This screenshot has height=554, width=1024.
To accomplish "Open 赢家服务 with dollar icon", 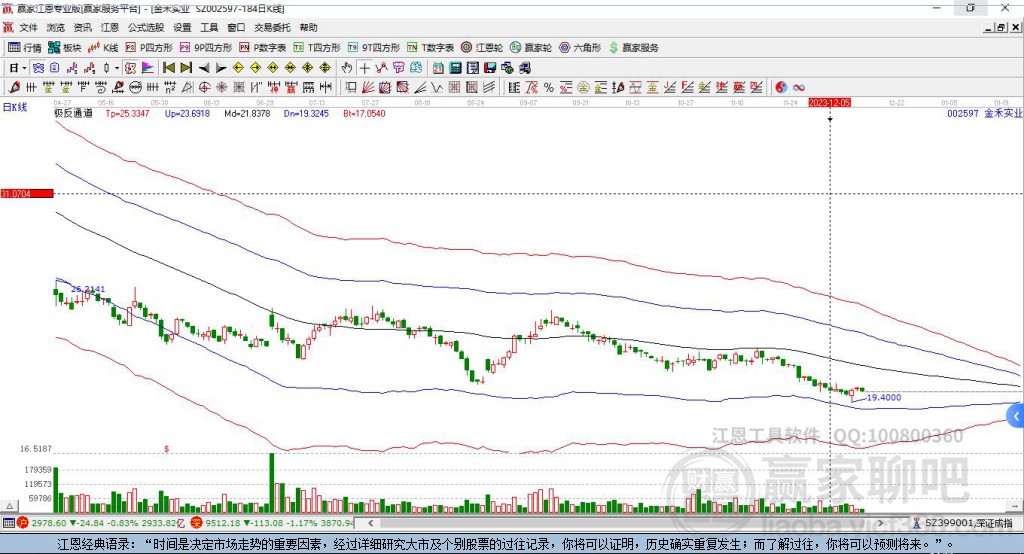I will pos(633,48).
